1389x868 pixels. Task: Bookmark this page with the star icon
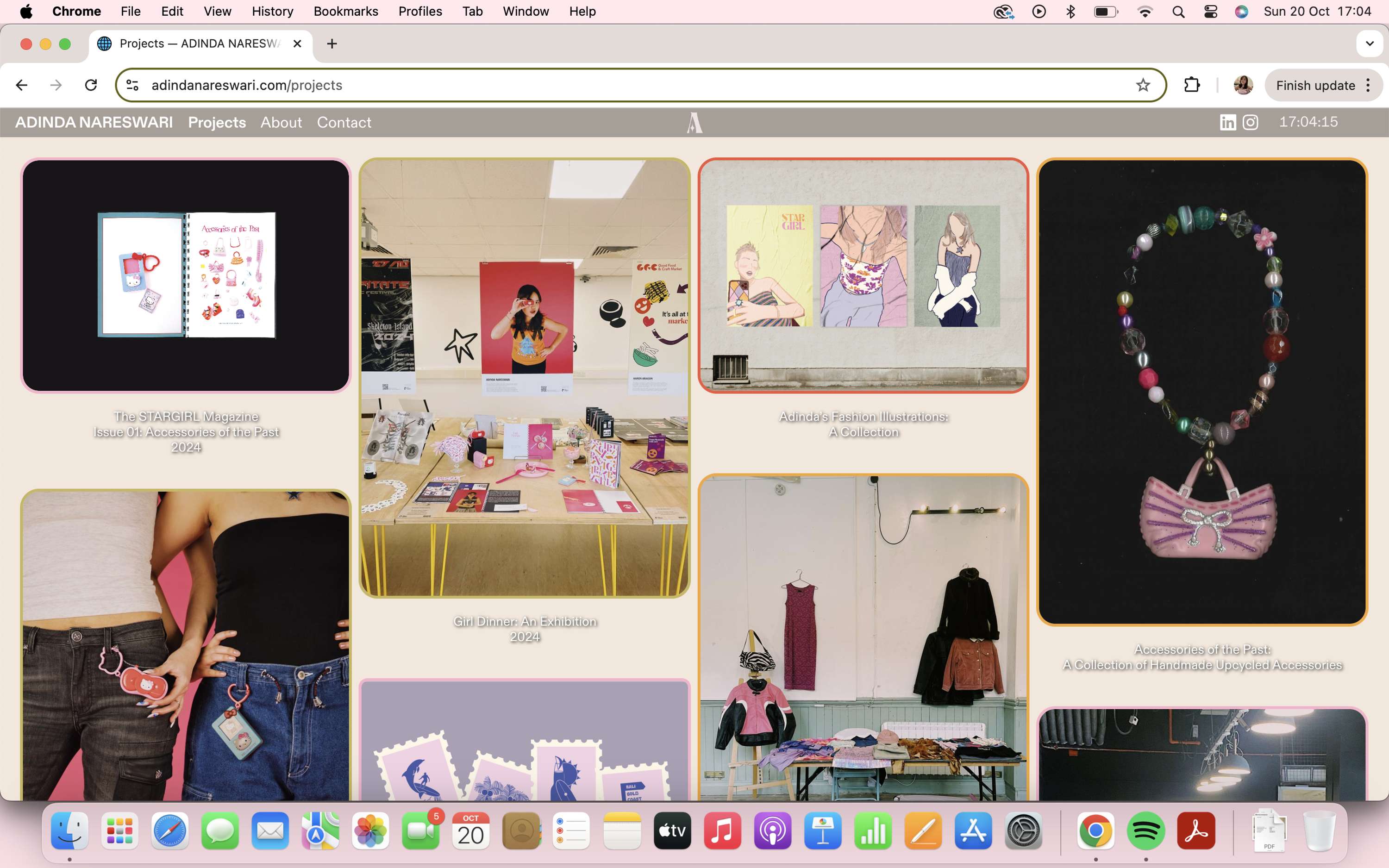pos(1143,85)
